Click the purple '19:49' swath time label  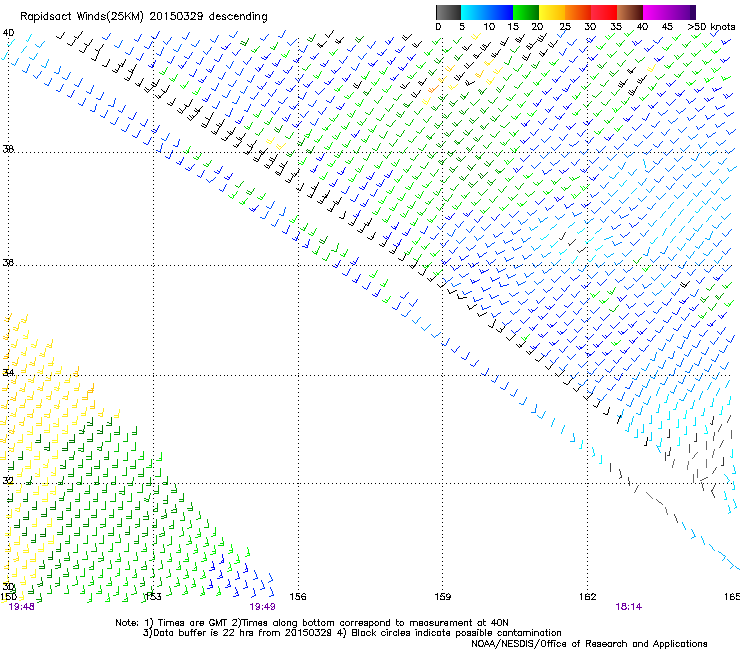(x=262, y=607)
